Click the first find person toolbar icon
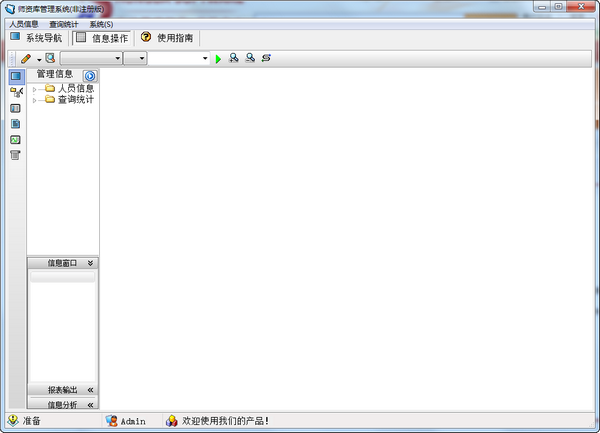600x433 pixels. [x=233, y=58]
